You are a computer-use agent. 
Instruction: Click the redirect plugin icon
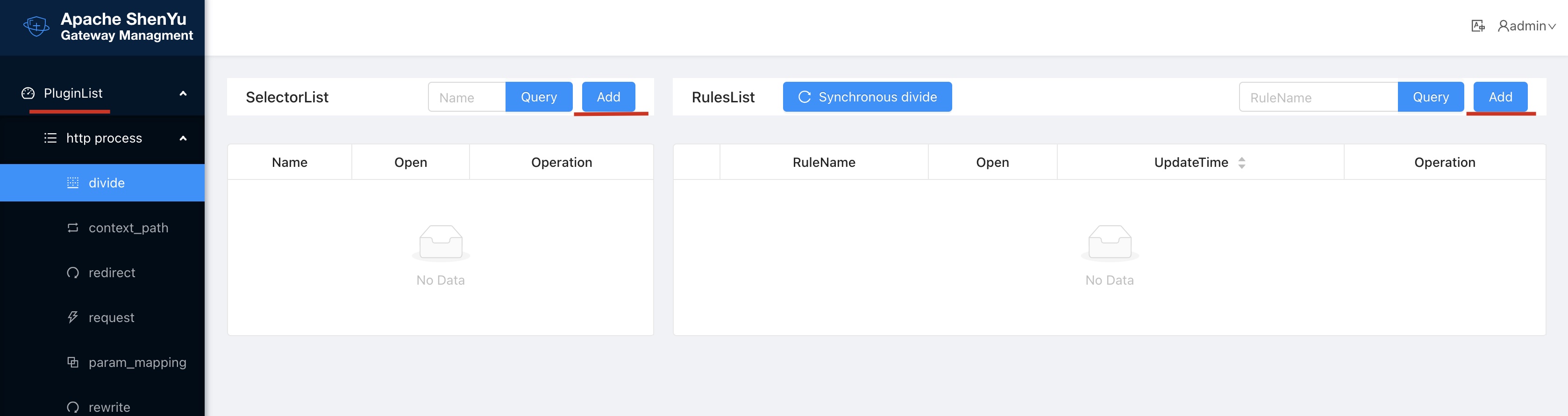(x=72, y=273)
